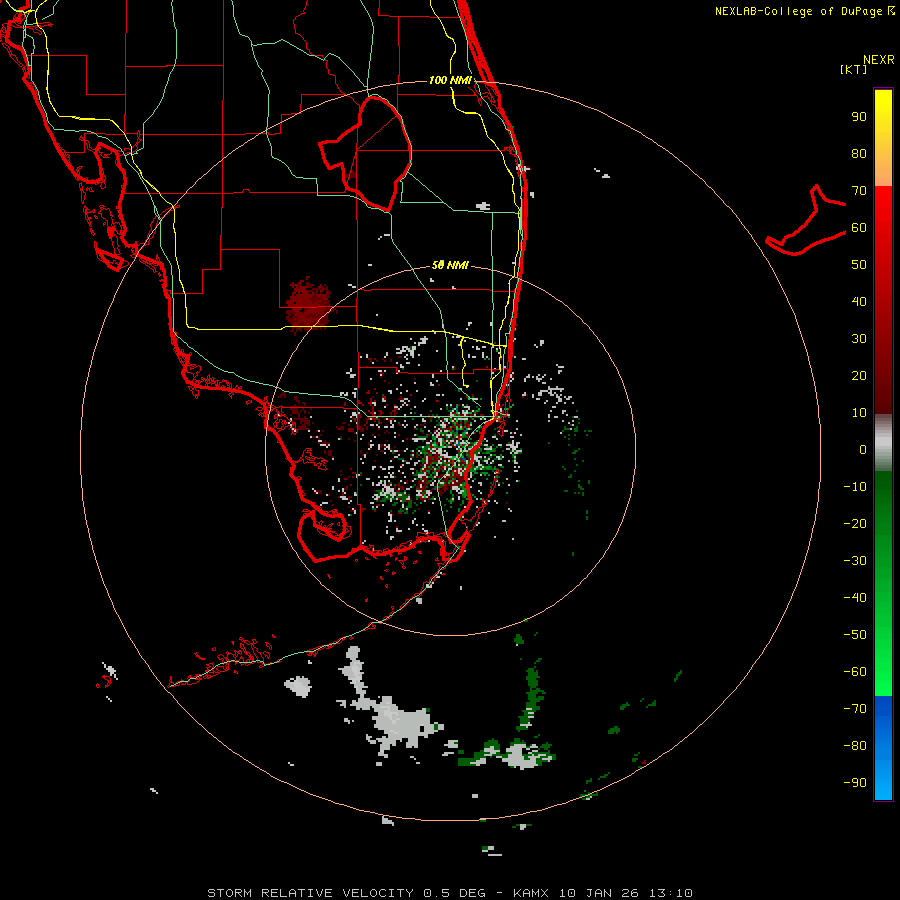Click the -30 value on velocity scale
The width and height of the screenshot is (900, 900).
pyautogui.click(x=855, y=561)
